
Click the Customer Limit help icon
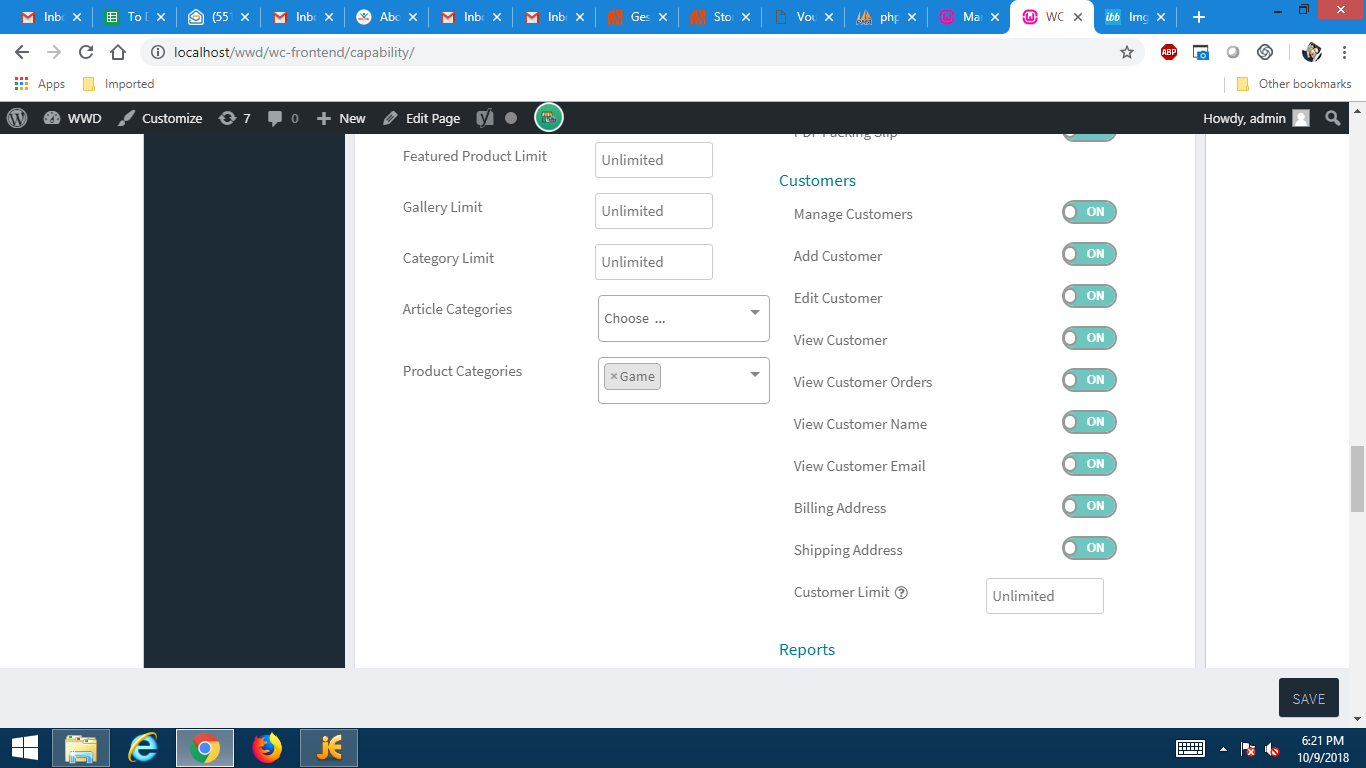pyautogui.click(x=901, y=592)
